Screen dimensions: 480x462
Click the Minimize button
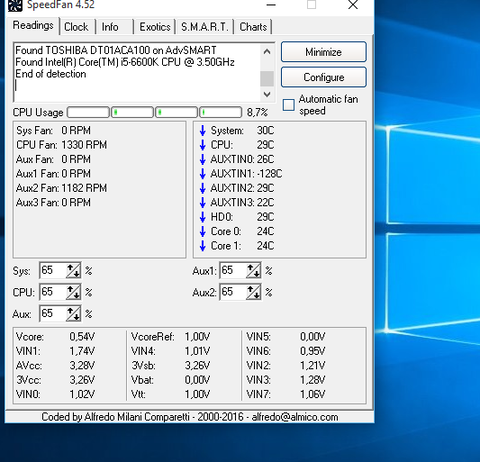(324, 52)
